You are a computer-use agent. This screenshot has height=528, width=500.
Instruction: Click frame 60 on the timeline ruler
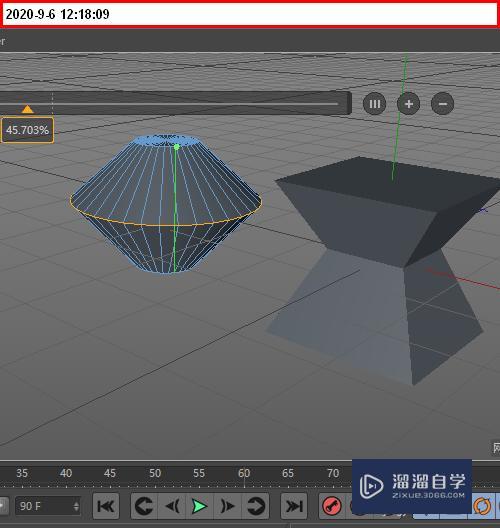[244, 473]
